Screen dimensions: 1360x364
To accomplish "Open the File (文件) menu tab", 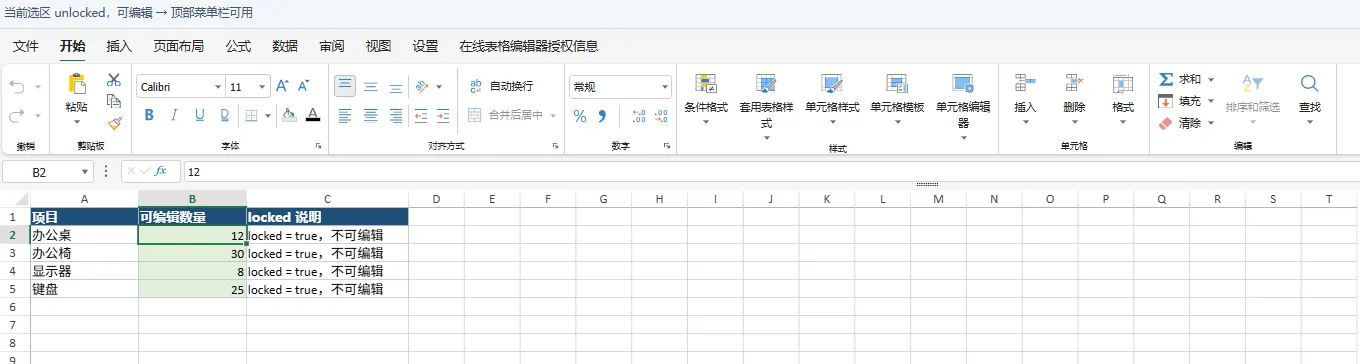I will pos(26,46).
